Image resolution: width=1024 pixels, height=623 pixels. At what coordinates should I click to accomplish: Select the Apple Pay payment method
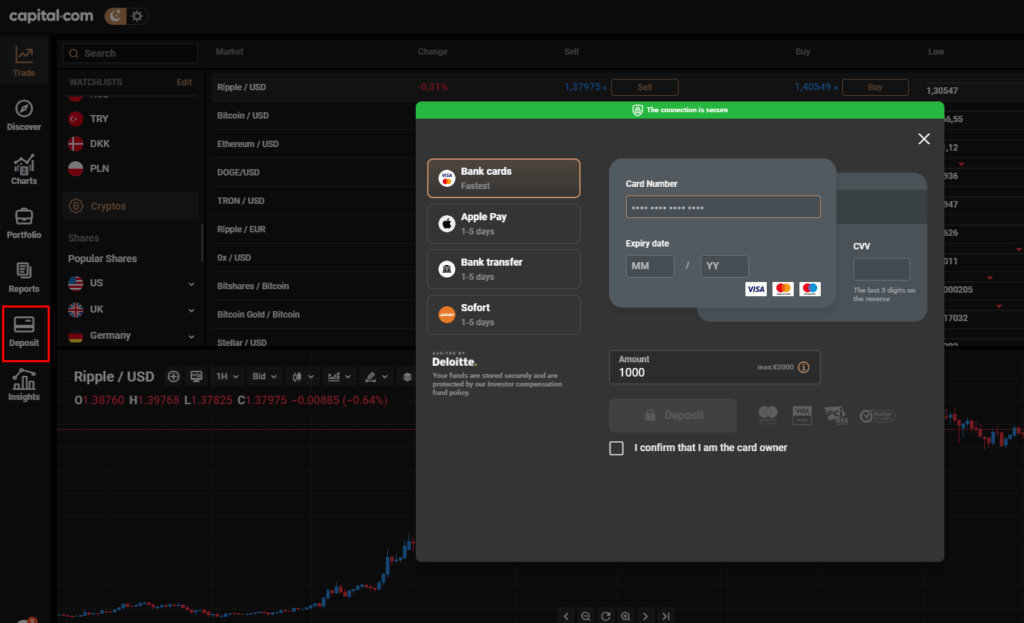tap(503, 223)
